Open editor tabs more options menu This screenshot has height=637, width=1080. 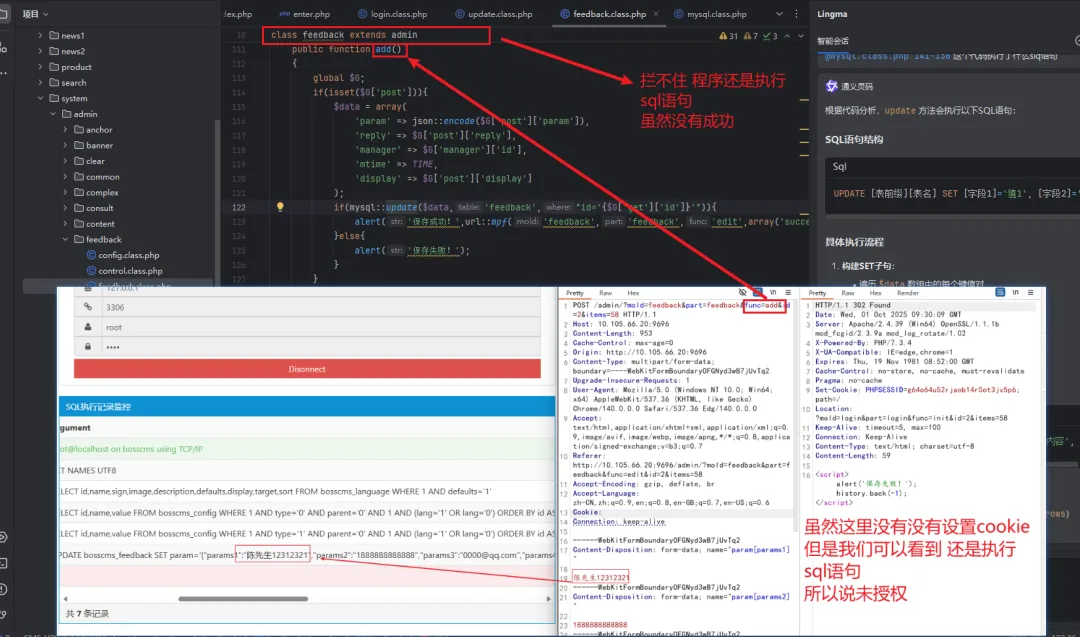[796, 14]
